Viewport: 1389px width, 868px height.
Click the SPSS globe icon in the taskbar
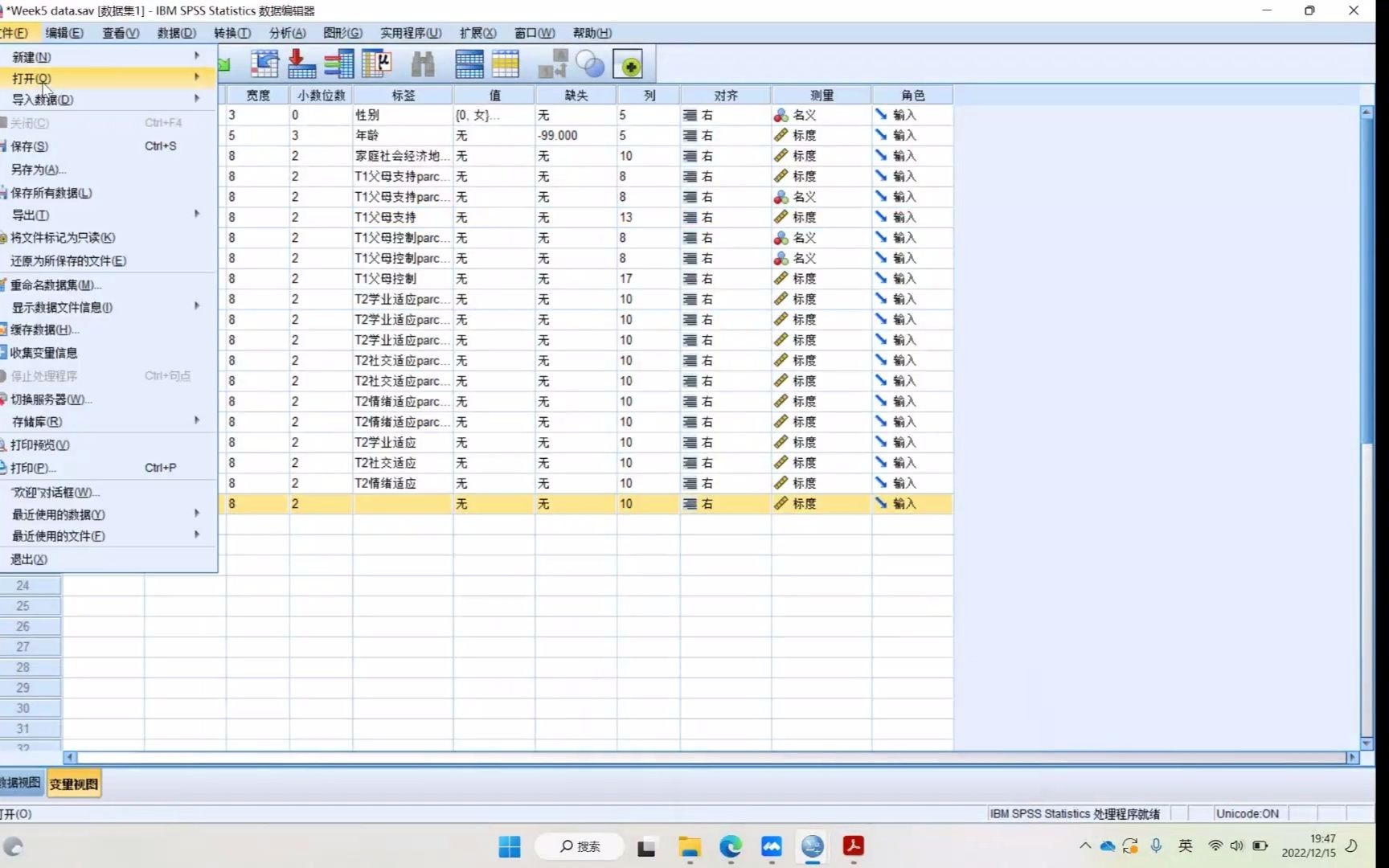[812, 846]
